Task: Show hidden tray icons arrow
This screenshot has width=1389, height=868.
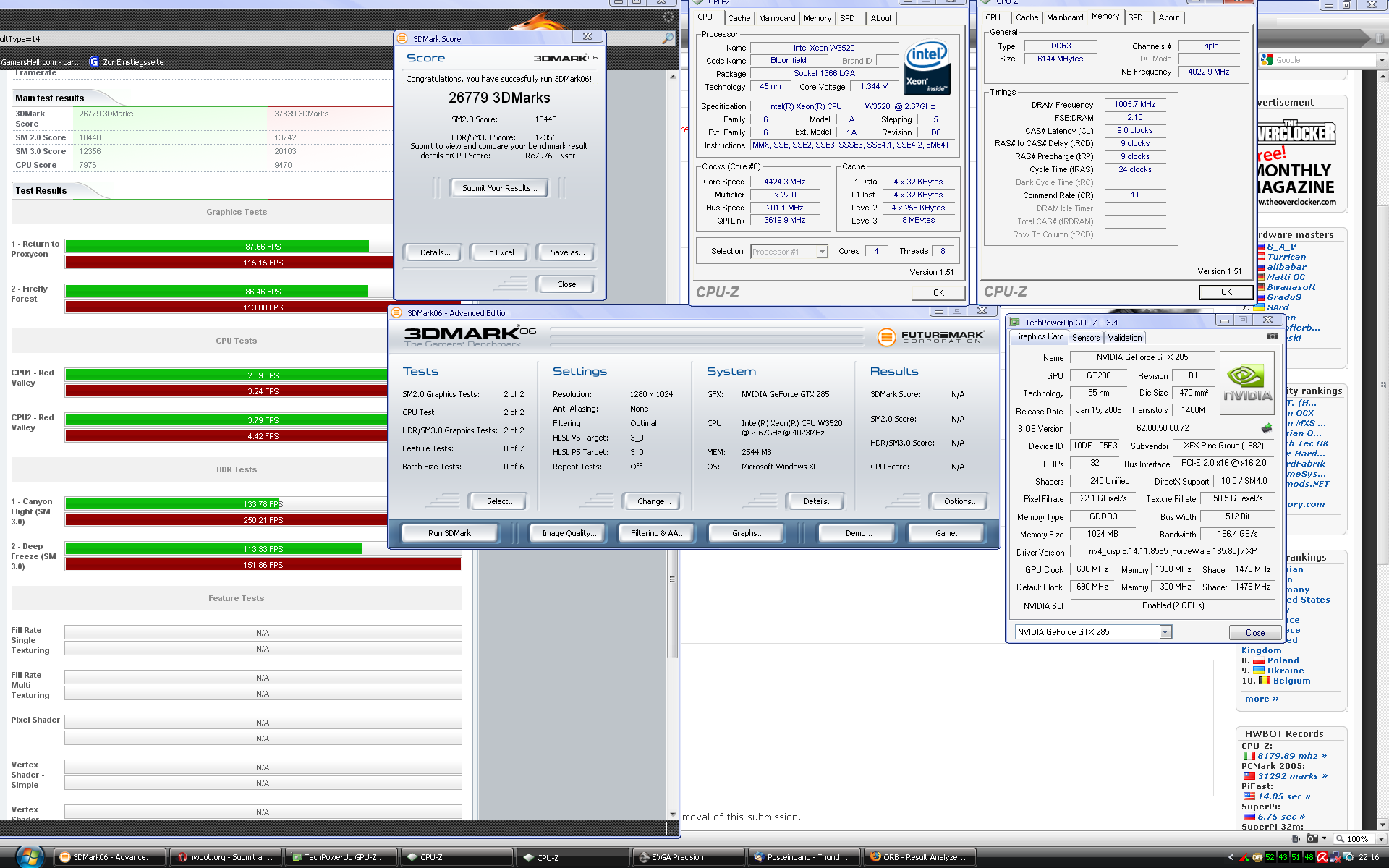Action: coord(1231,857)
